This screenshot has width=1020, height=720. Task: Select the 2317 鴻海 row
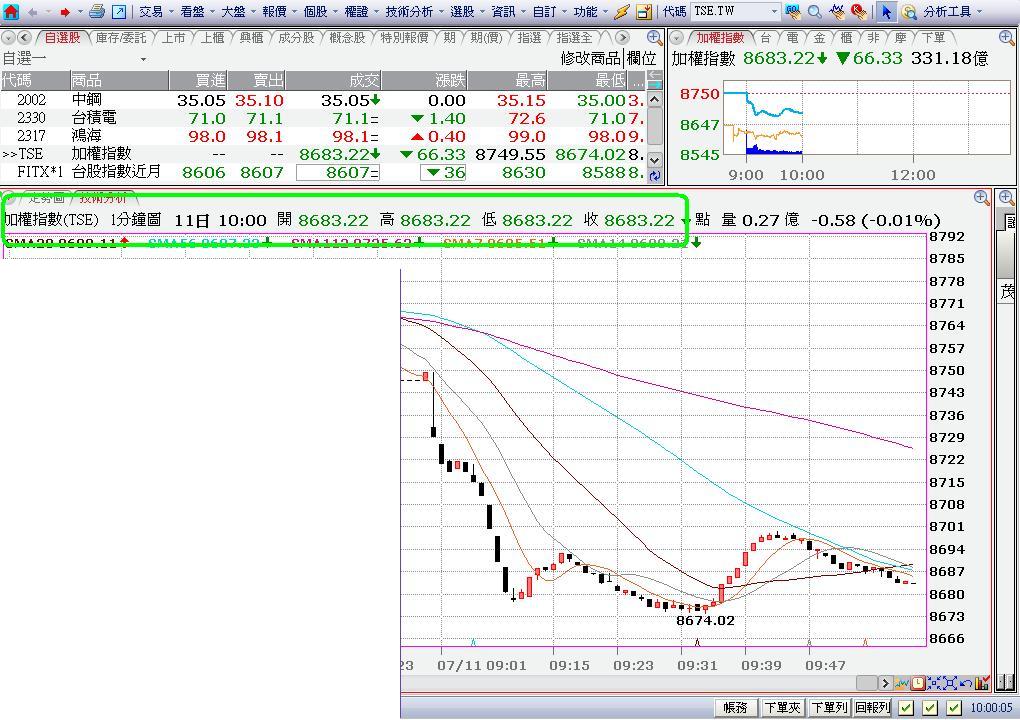[x=323, y=136]
